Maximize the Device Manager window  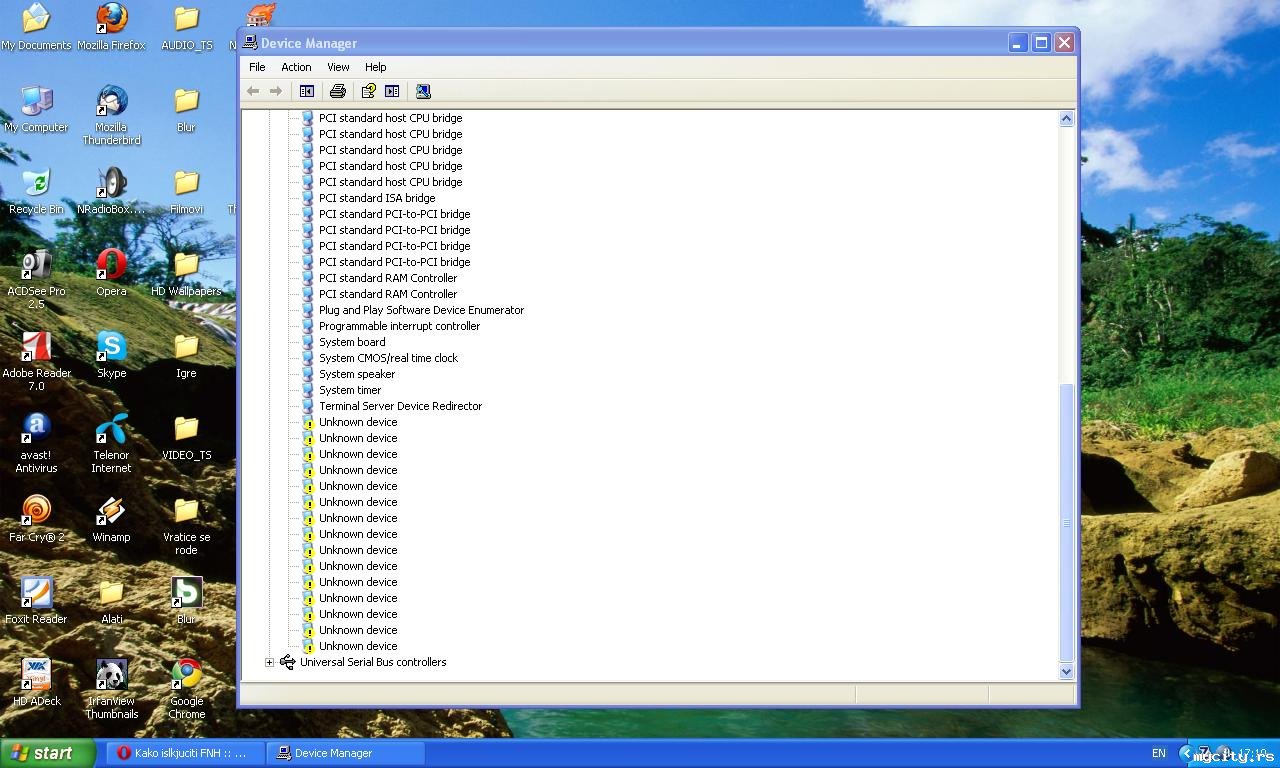click(x=1041, y=43)
